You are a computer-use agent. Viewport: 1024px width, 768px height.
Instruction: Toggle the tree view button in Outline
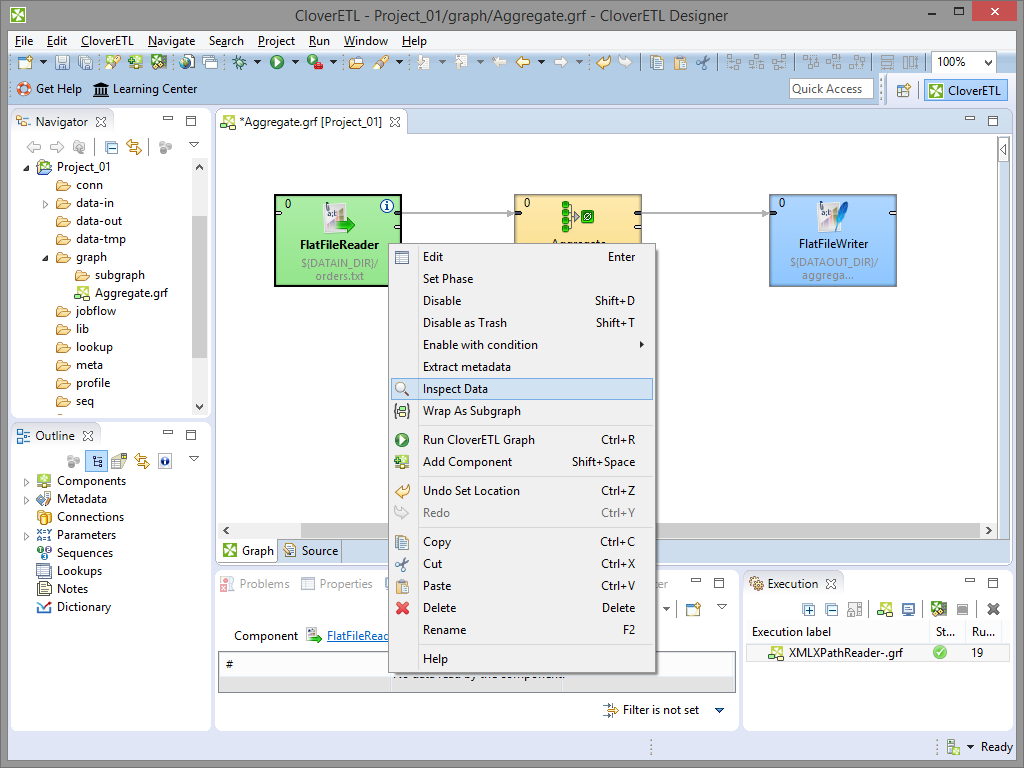click(x=97, y=461)
